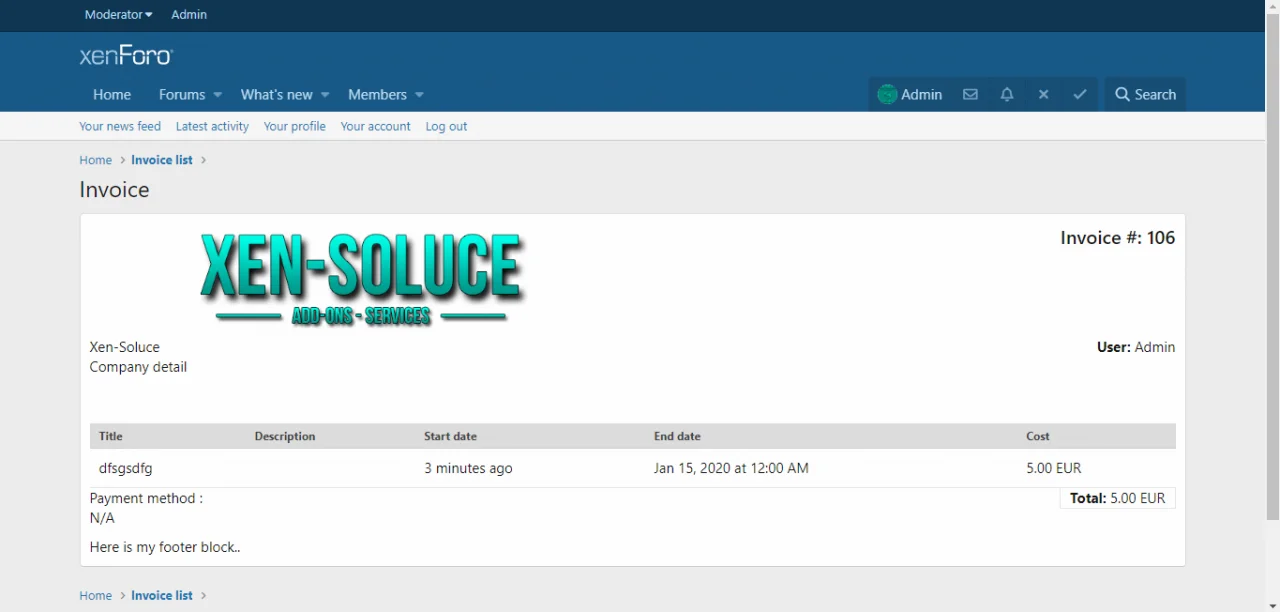Open the Admin link in top bar
Viewport: 1280px width, 612px height.
pos(189,15)
